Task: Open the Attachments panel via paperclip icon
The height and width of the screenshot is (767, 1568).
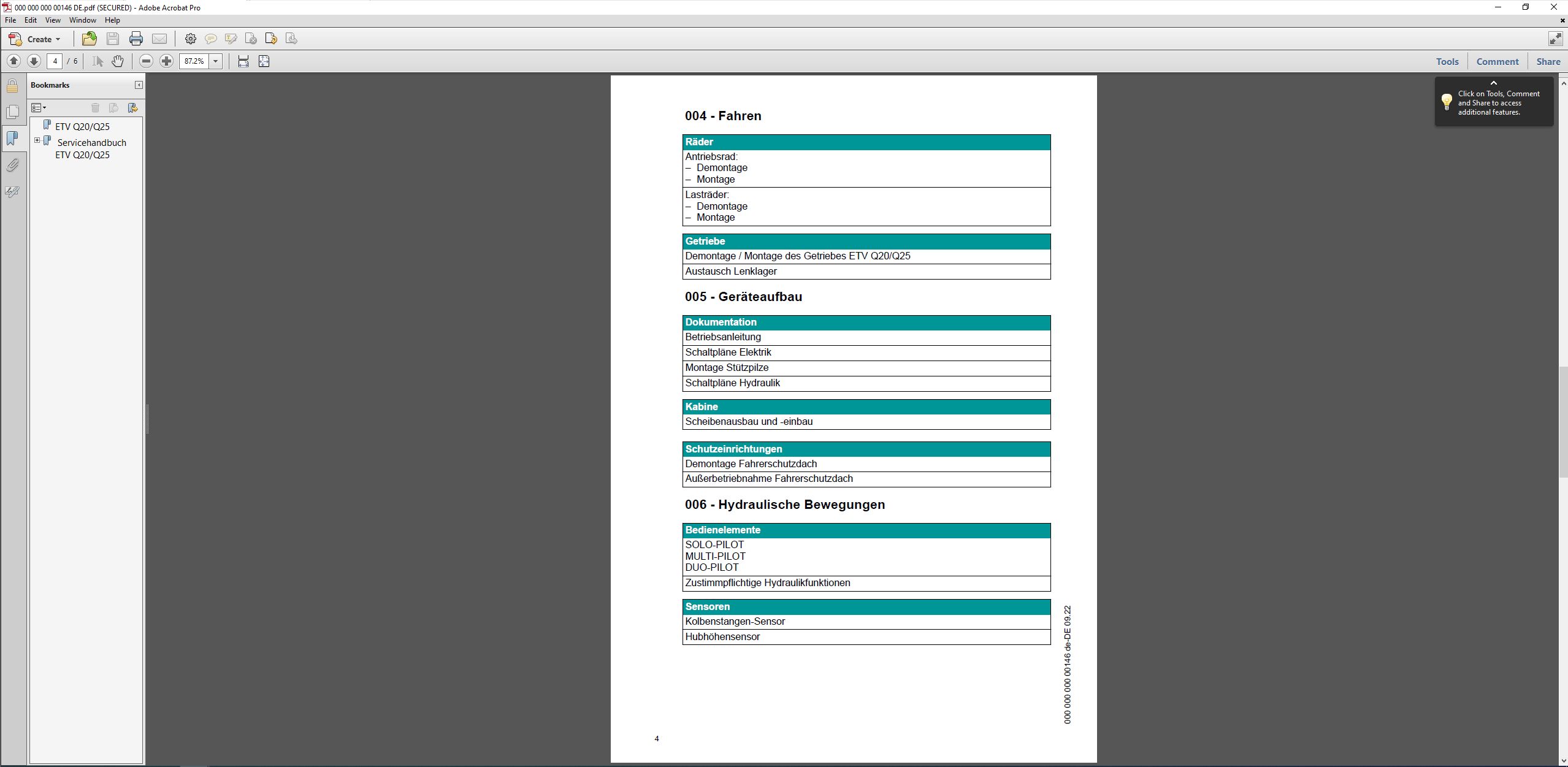Action: click(x=12, y=164)
